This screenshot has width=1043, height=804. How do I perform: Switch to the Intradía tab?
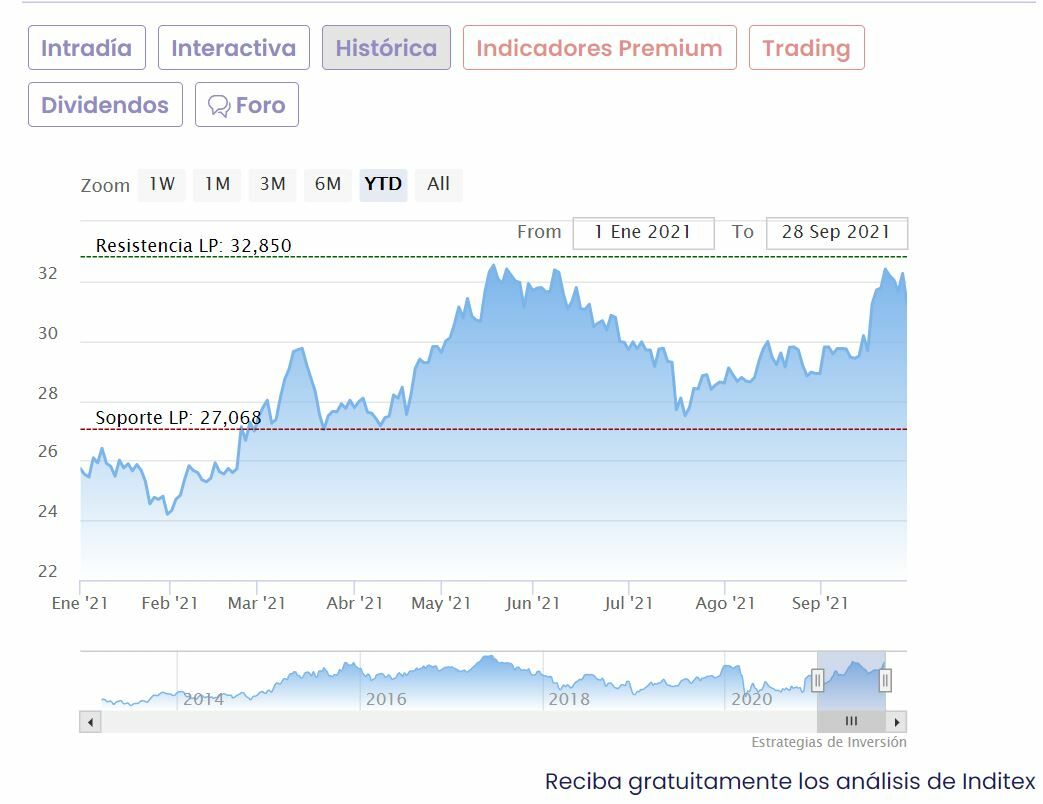[x=86, y=48]
